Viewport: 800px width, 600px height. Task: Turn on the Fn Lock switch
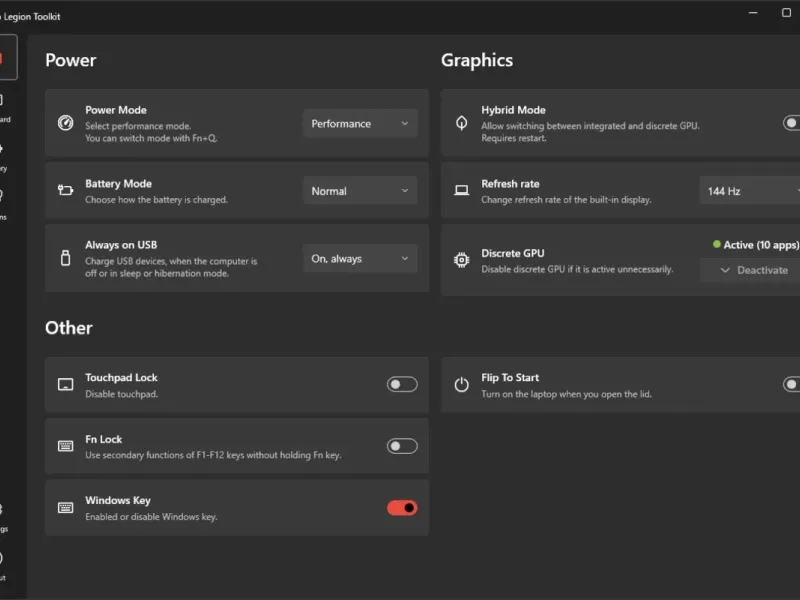[402, 446]
